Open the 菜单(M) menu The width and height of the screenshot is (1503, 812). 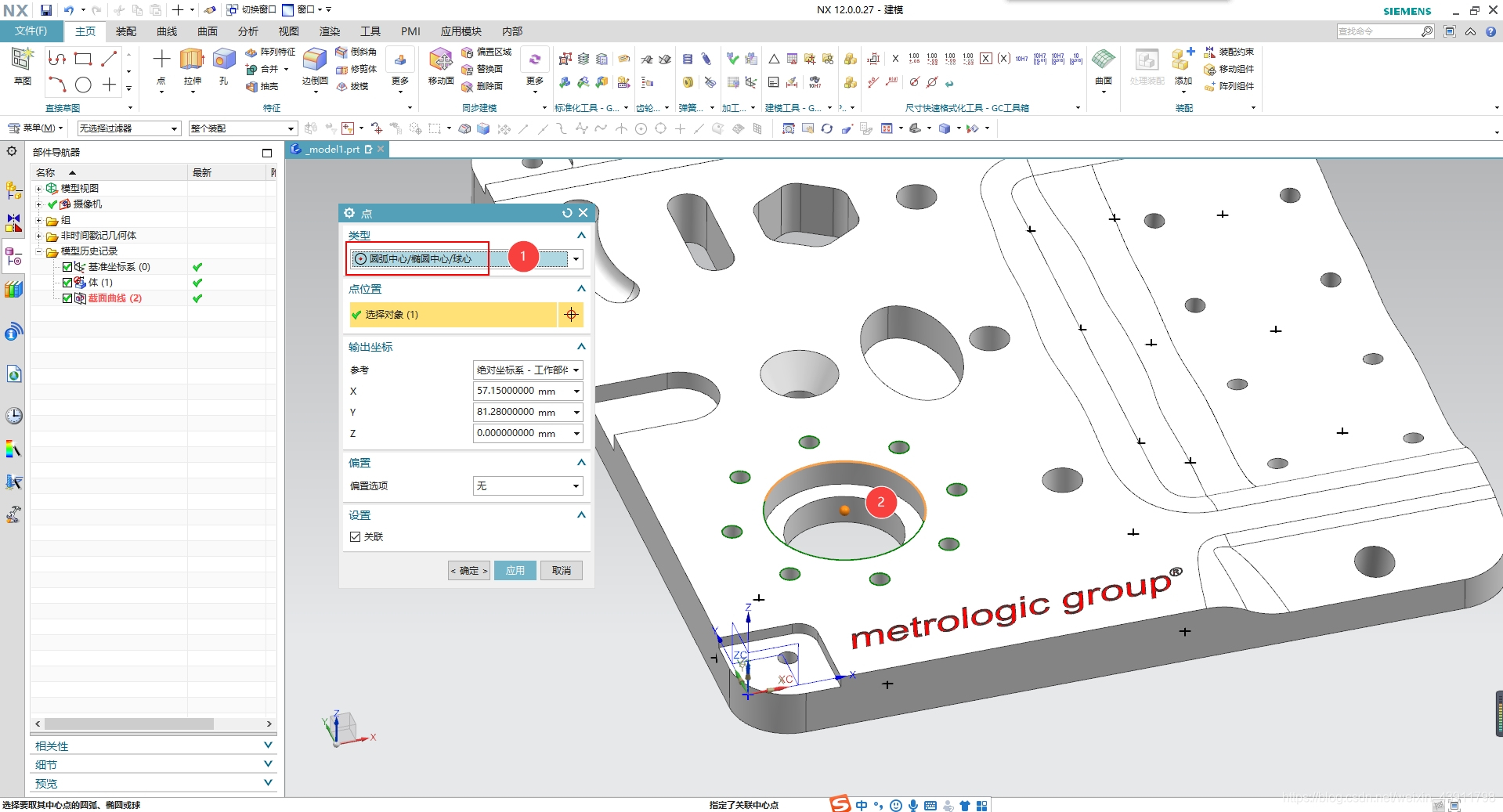click(x=34, y=128)
